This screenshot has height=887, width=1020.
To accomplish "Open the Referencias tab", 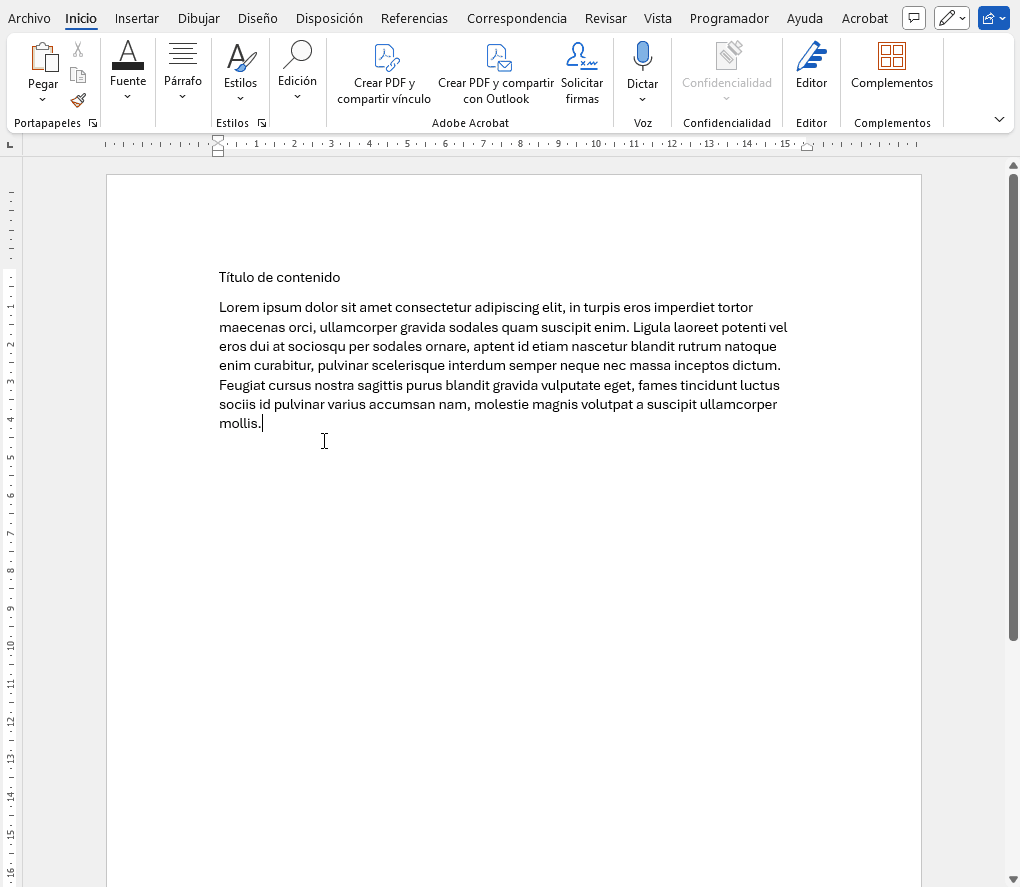I will (414, 18).
